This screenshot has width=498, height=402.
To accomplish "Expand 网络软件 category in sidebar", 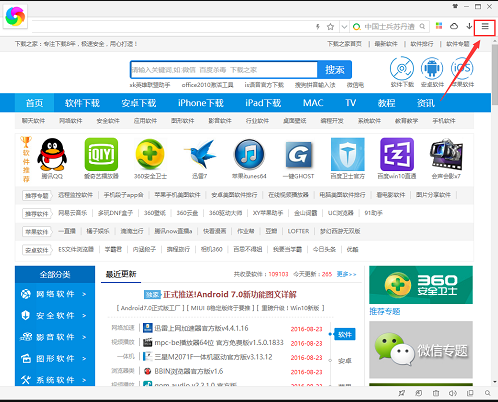I will pyautogui.click(x=55, y=294).
